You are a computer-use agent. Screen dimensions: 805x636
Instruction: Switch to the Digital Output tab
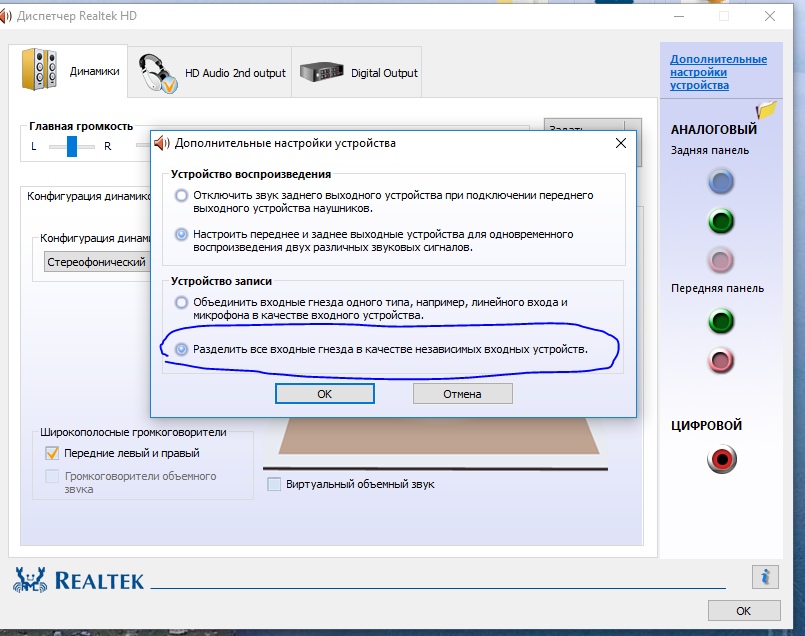(357, 72)
